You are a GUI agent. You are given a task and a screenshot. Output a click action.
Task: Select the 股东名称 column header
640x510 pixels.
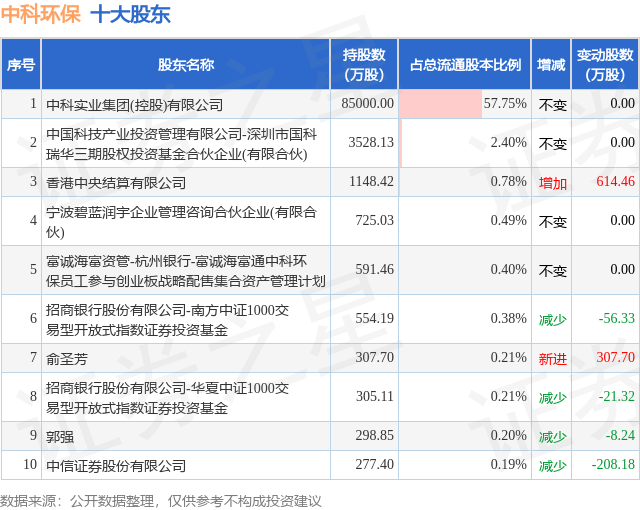186,64
